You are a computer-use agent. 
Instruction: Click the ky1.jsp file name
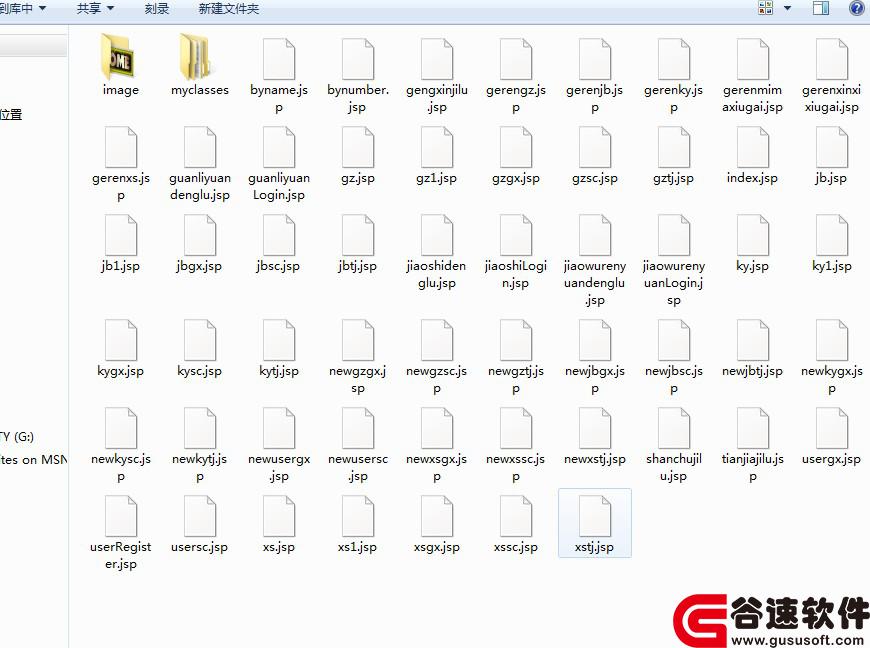pyautogui.click(x=831, y=266)
